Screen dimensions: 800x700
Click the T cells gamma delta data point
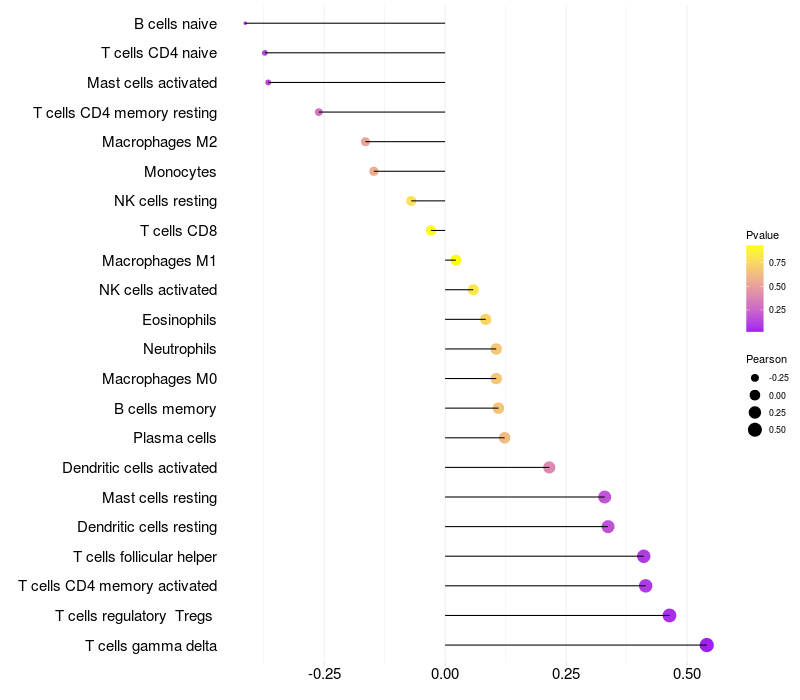pyautogui.click(x=707, y=645)
